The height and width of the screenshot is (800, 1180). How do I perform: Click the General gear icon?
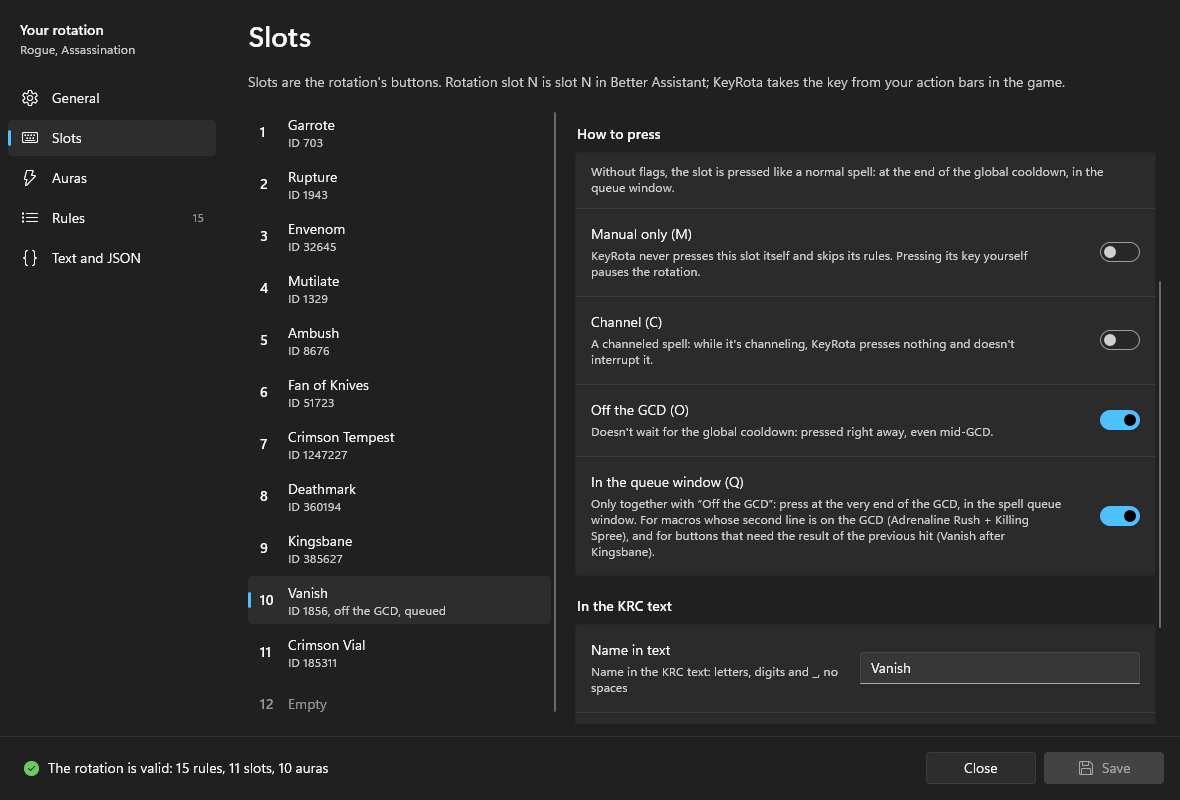[30, 98]
